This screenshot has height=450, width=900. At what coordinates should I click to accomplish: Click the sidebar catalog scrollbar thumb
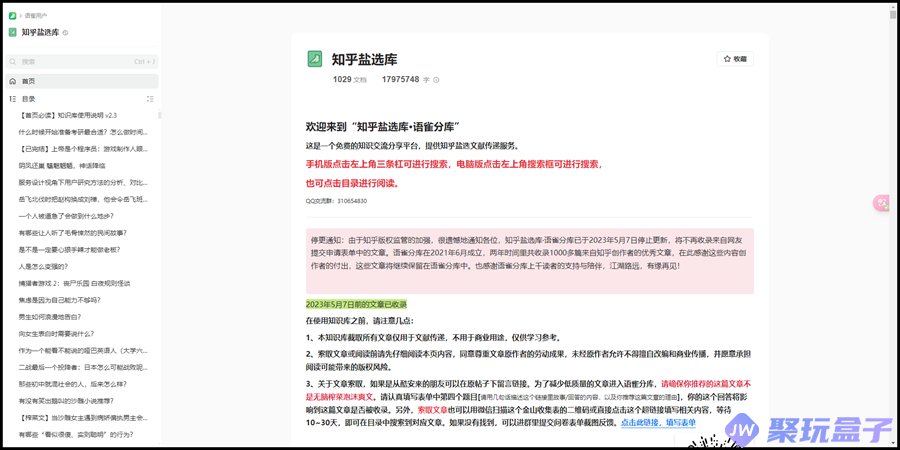[160, 115]
